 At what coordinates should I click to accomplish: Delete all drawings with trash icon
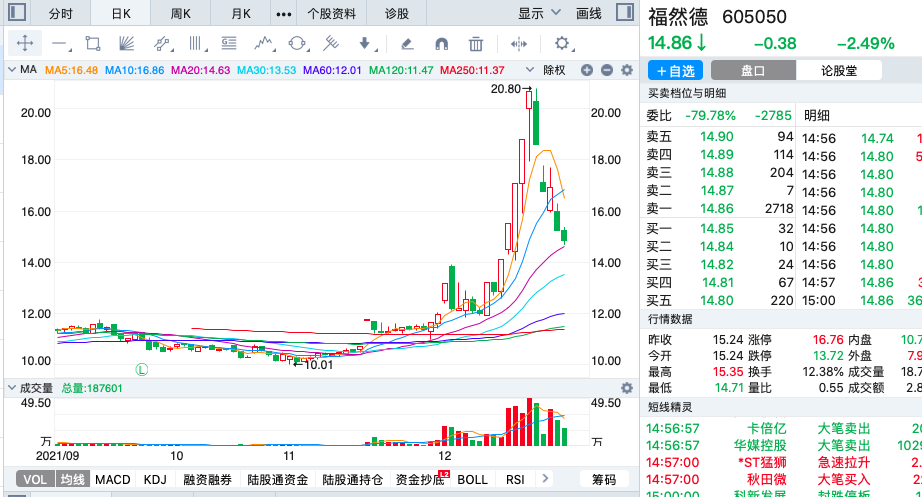[476, 44]
